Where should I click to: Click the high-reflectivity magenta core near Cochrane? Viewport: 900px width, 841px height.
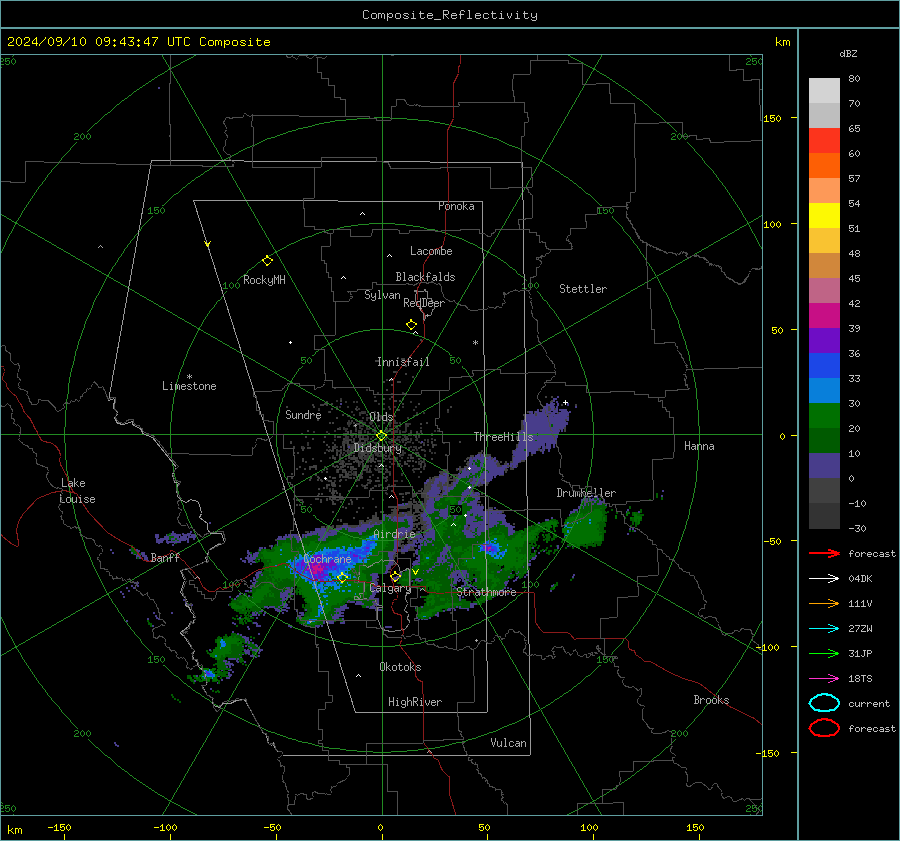point(317,569)
